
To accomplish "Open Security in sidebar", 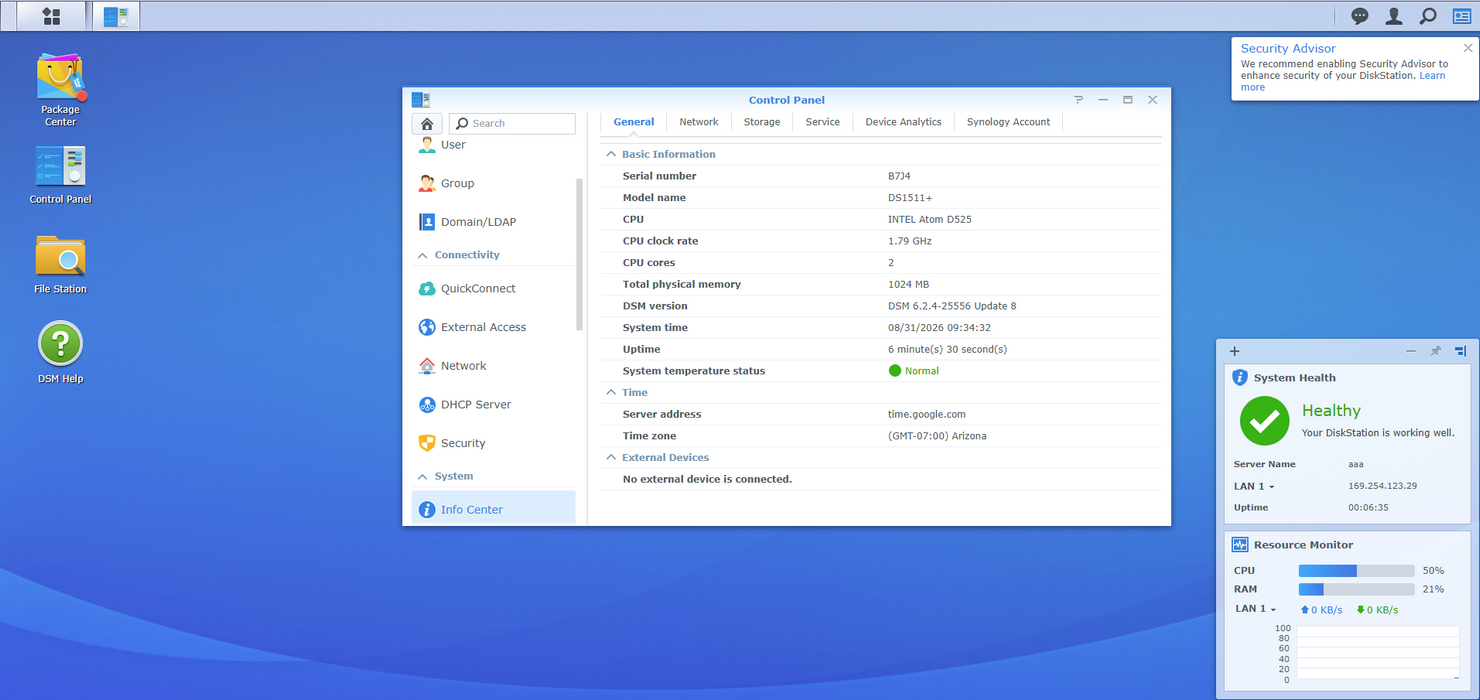I will (494, 443).
